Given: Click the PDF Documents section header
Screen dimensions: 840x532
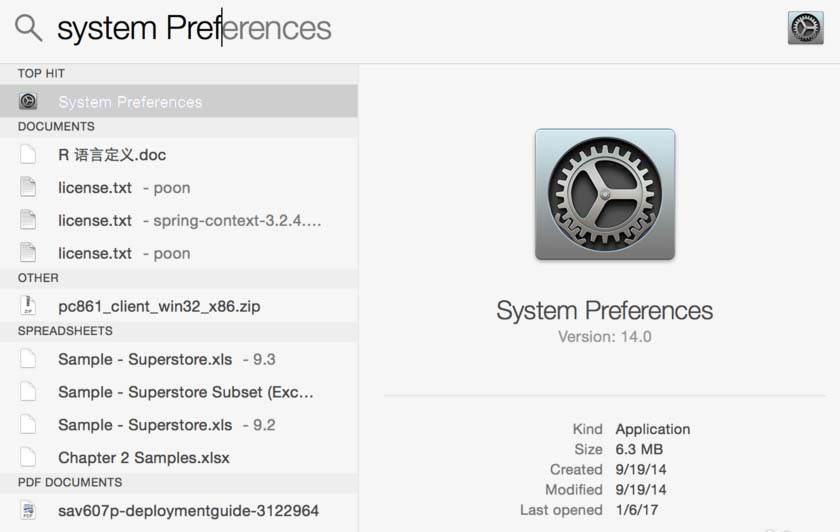Looking at the screenshot, I should [x=70, y=483].
